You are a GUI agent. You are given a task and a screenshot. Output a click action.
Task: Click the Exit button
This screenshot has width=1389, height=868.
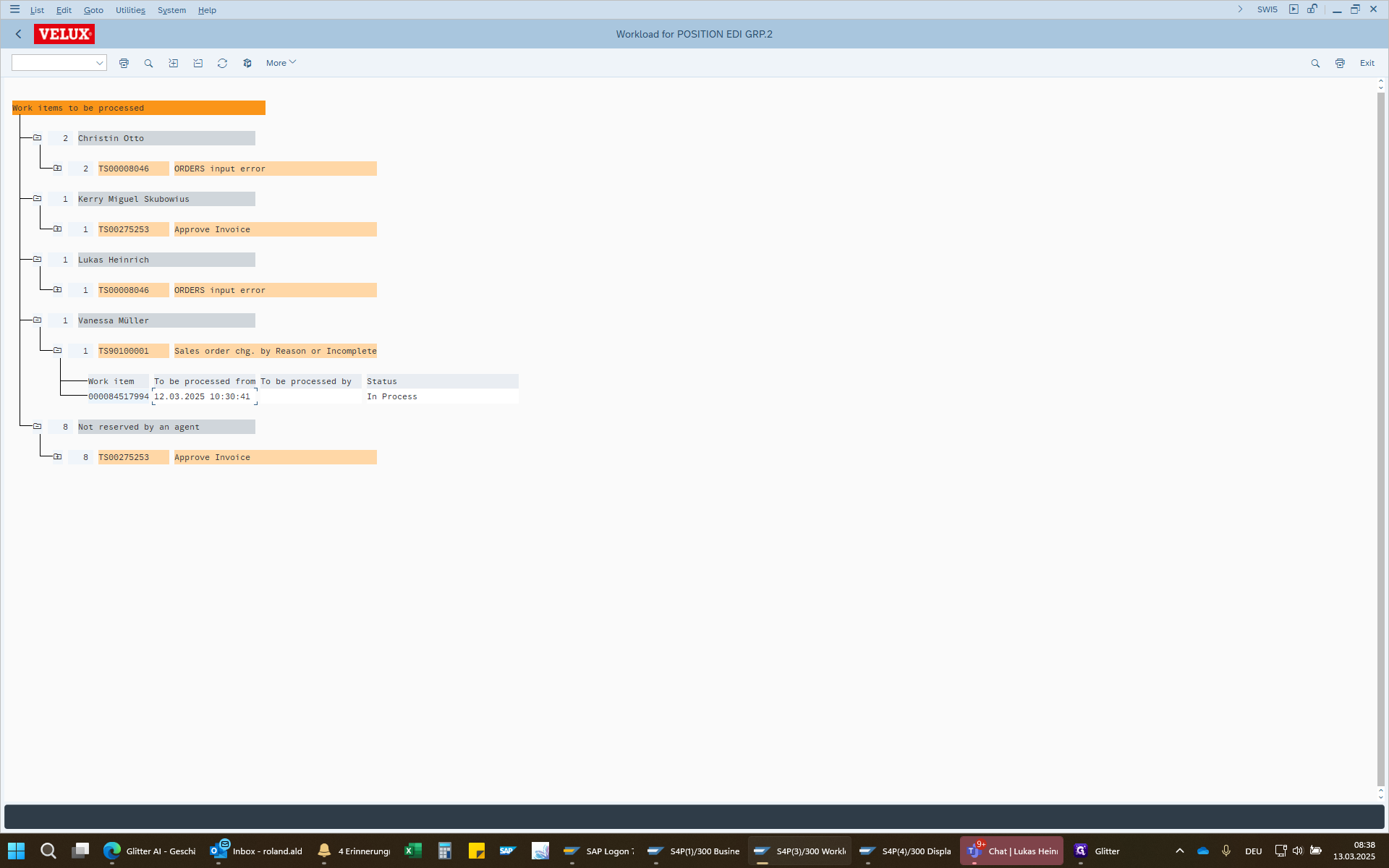(1367, 63)
